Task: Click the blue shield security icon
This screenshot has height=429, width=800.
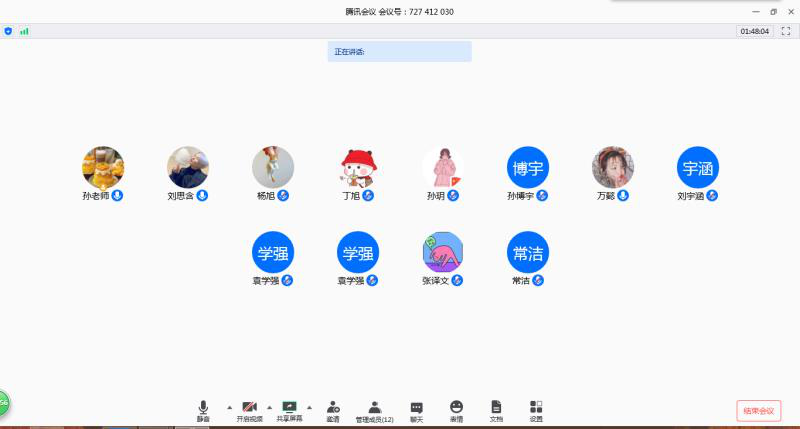Action: [9, 31]
